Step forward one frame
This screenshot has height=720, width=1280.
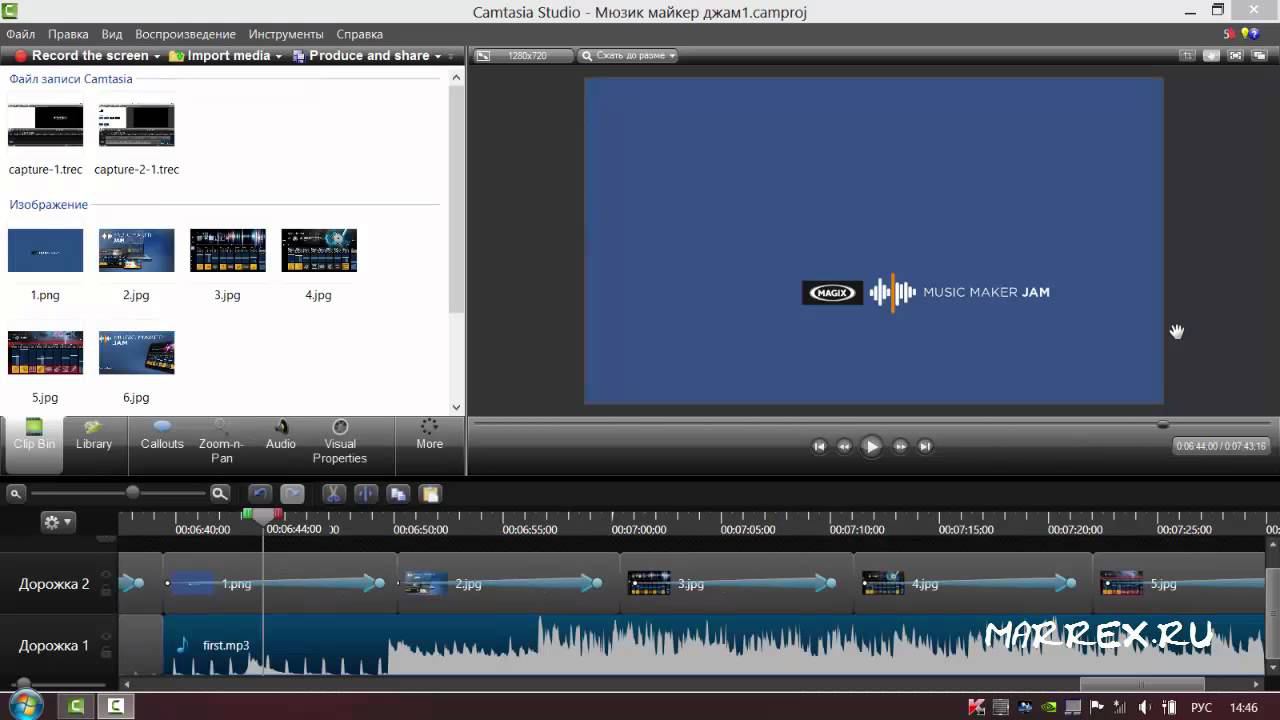point(900,446)
